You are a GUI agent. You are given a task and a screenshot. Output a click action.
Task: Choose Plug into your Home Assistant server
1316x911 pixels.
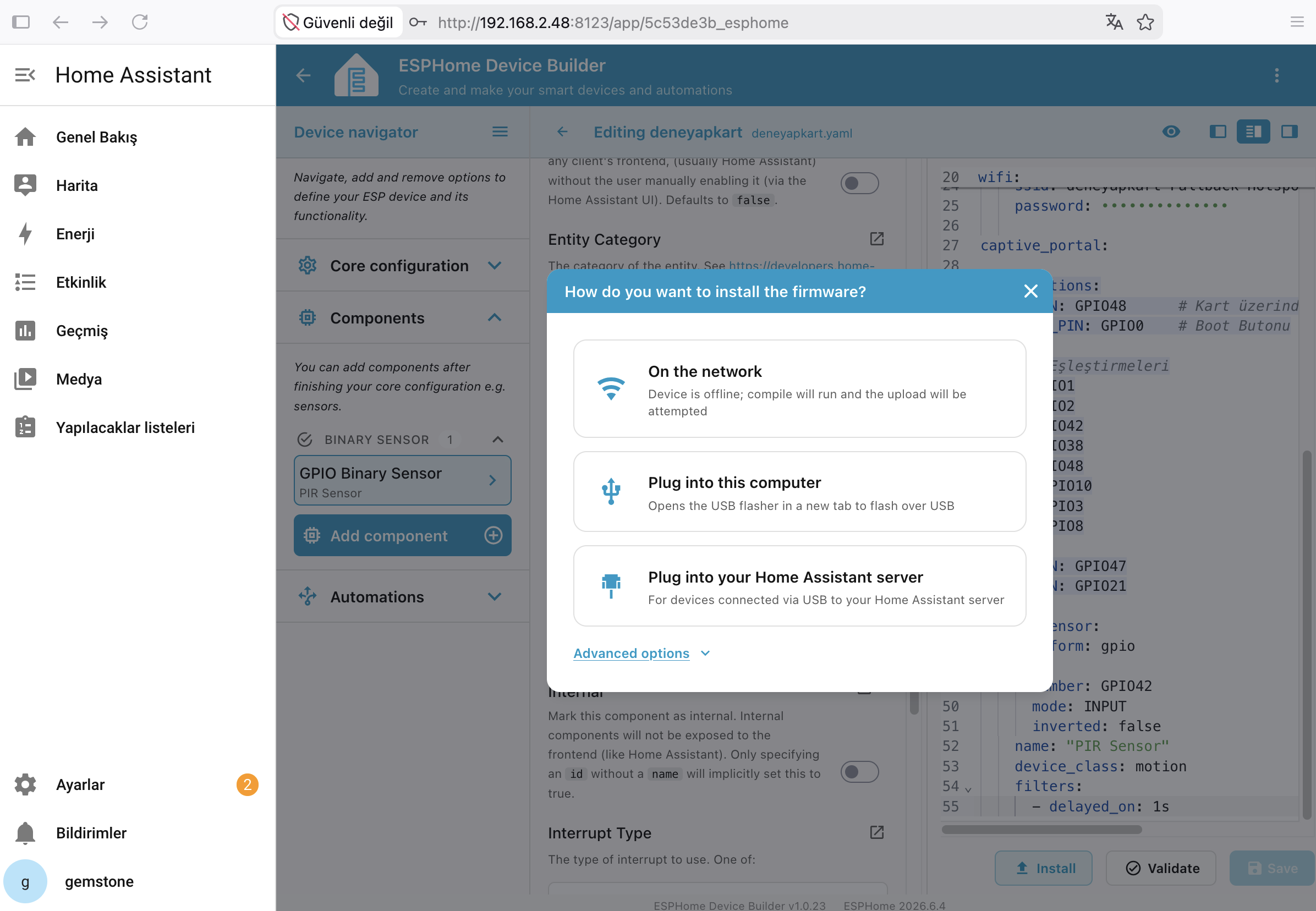pos(799,586)
